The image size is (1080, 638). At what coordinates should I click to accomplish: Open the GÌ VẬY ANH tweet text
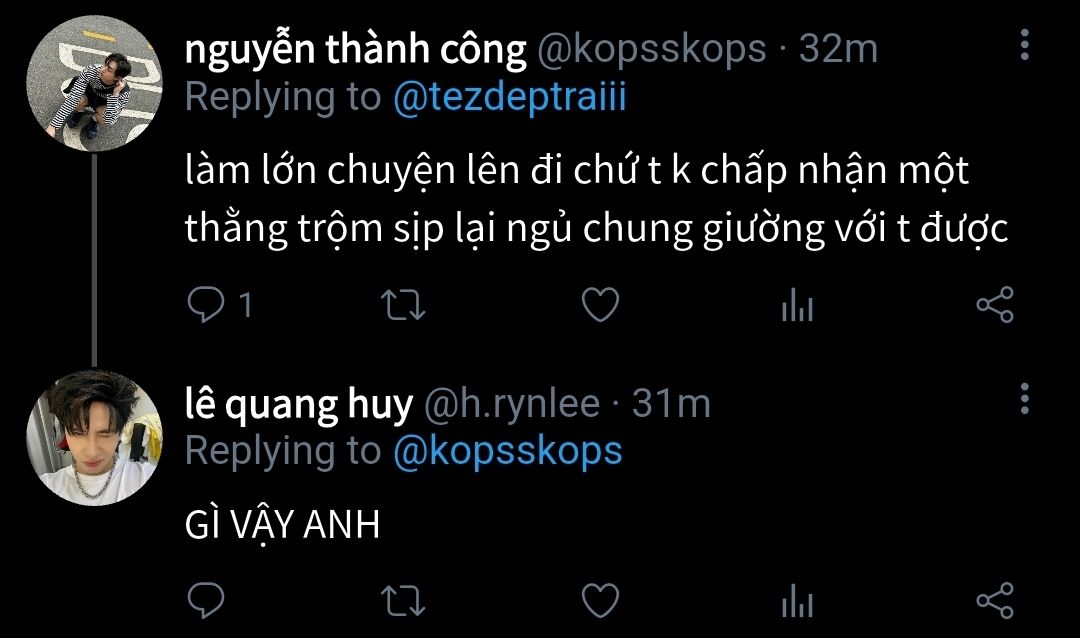click(282, 525)
